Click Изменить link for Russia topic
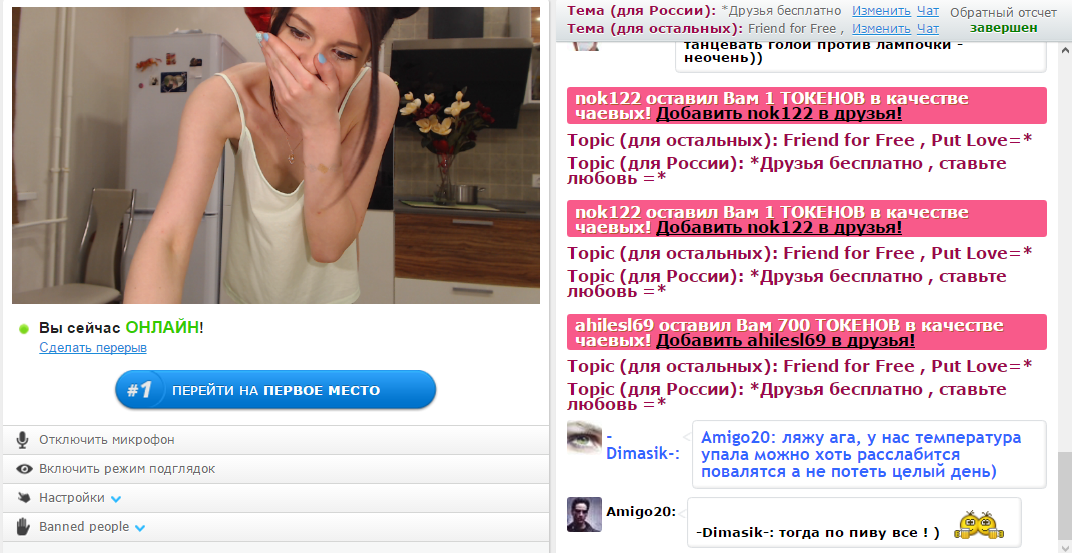The image size is (1072, 553). click(x=881, y=11)
